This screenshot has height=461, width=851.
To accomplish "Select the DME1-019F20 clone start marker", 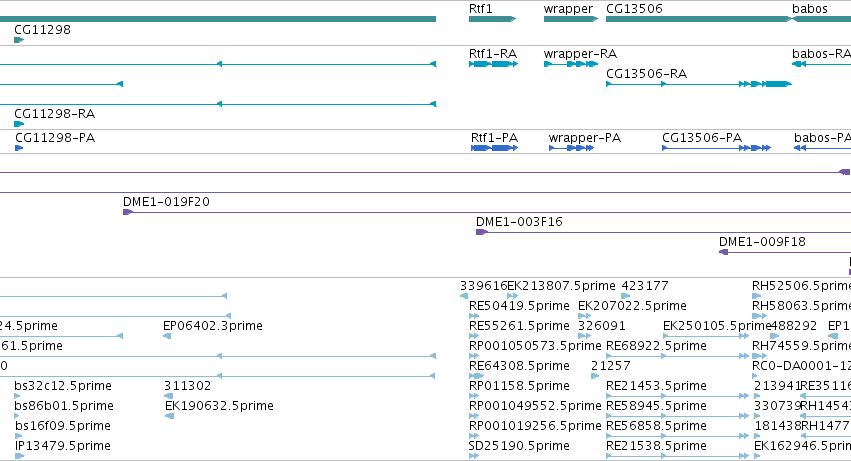I will [x=128, y=212].
